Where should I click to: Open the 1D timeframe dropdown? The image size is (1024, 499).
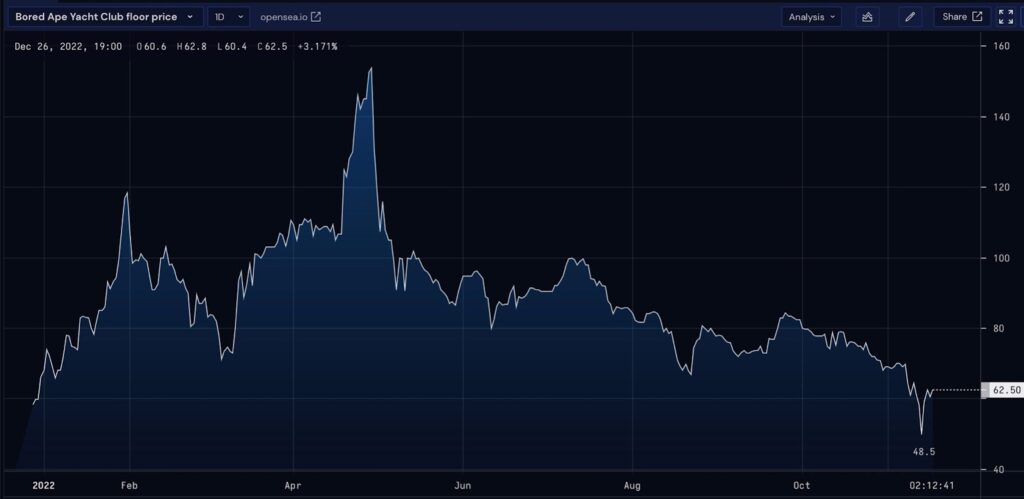point(229,17)
